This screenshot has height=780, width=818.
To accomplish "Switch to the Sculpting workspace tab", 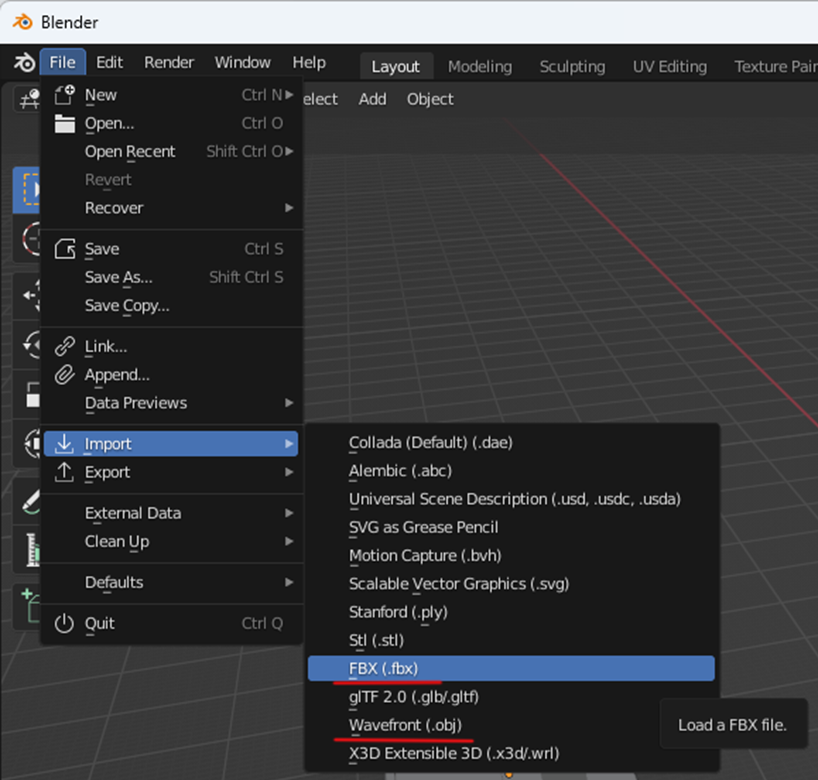I will pos(572,67).
